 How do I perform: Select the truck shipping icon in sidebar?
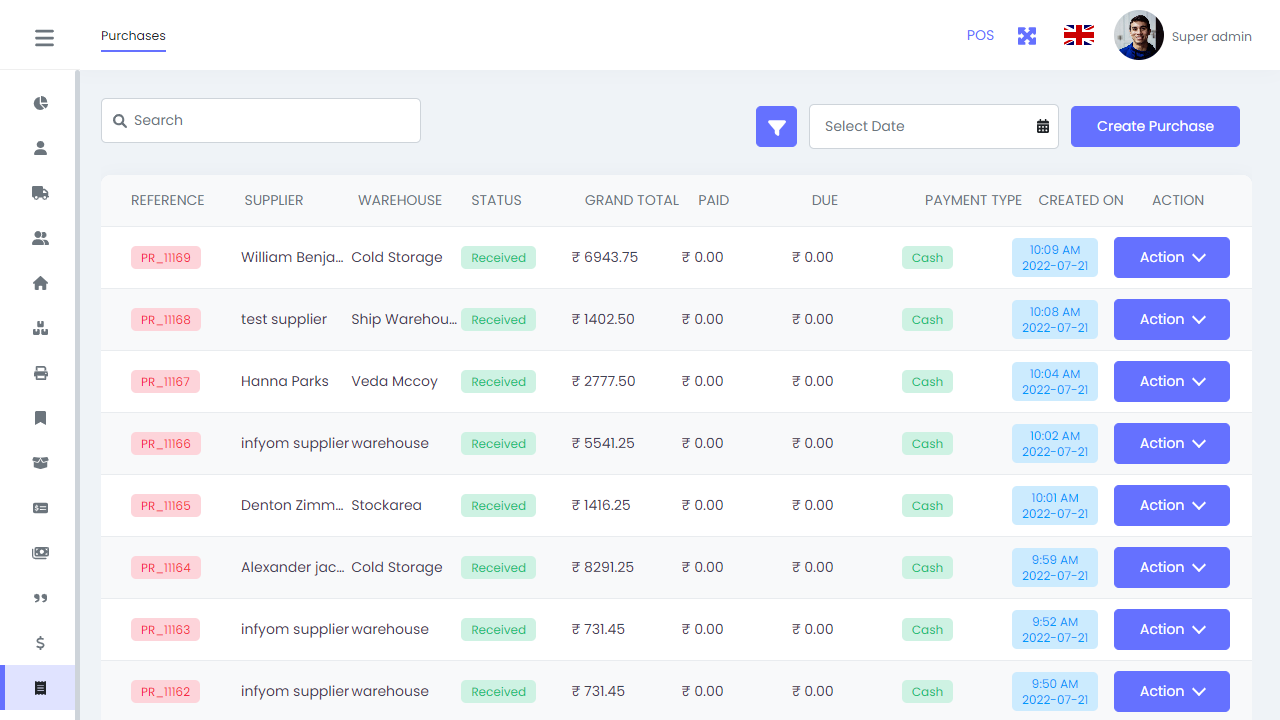40,192
